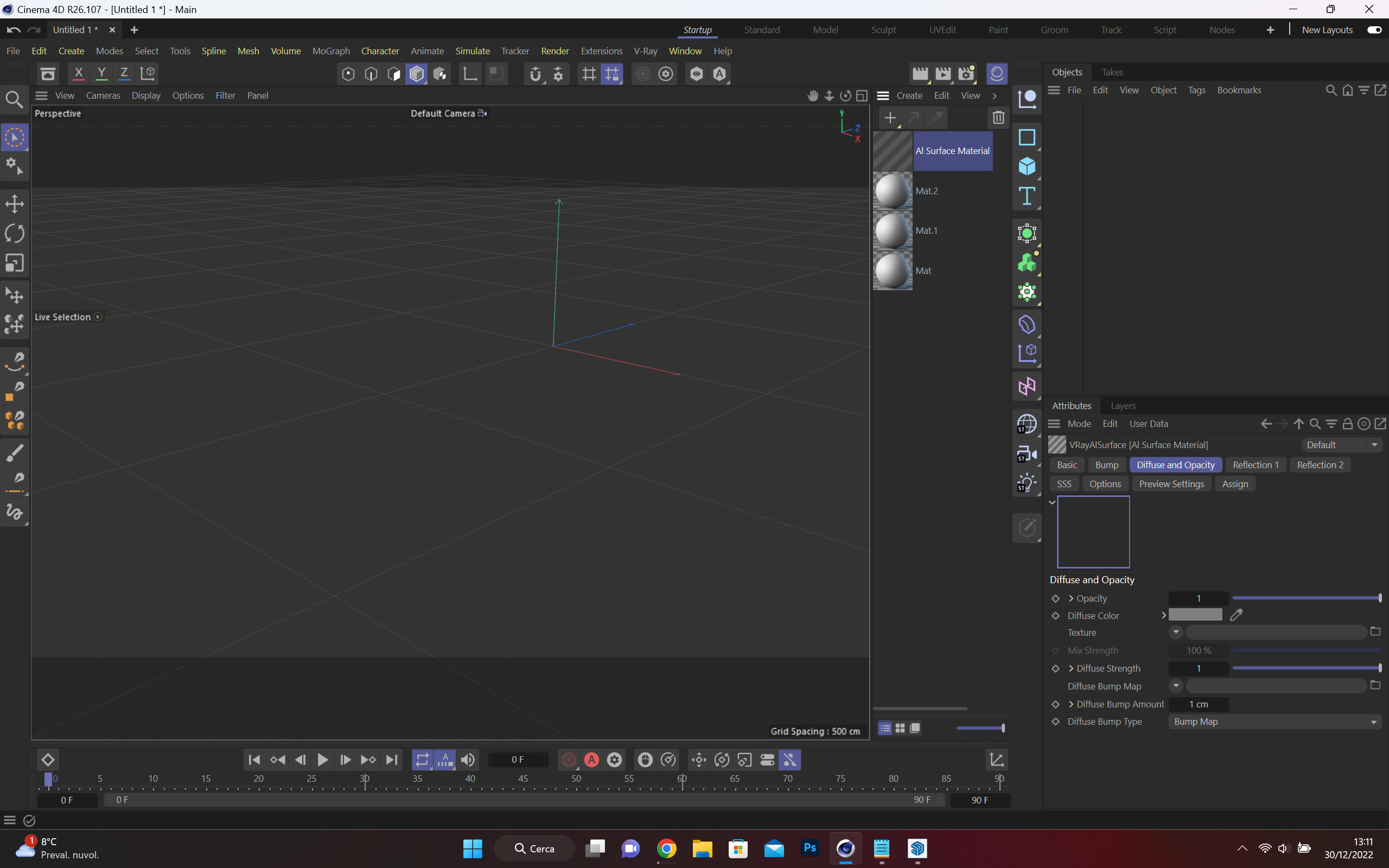Toggle Y axis lock
Screen dimensions: 1389x868
click(101, 73)
